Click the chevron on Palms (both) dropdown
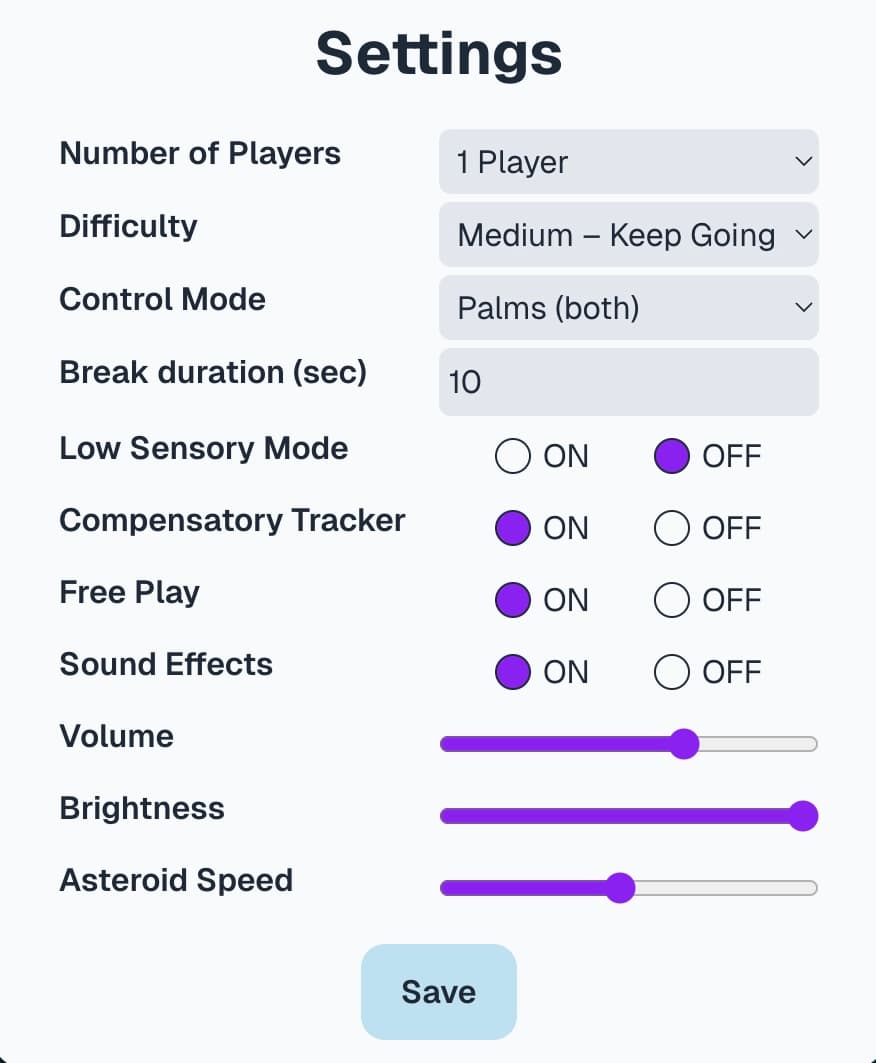 point(803,308)
